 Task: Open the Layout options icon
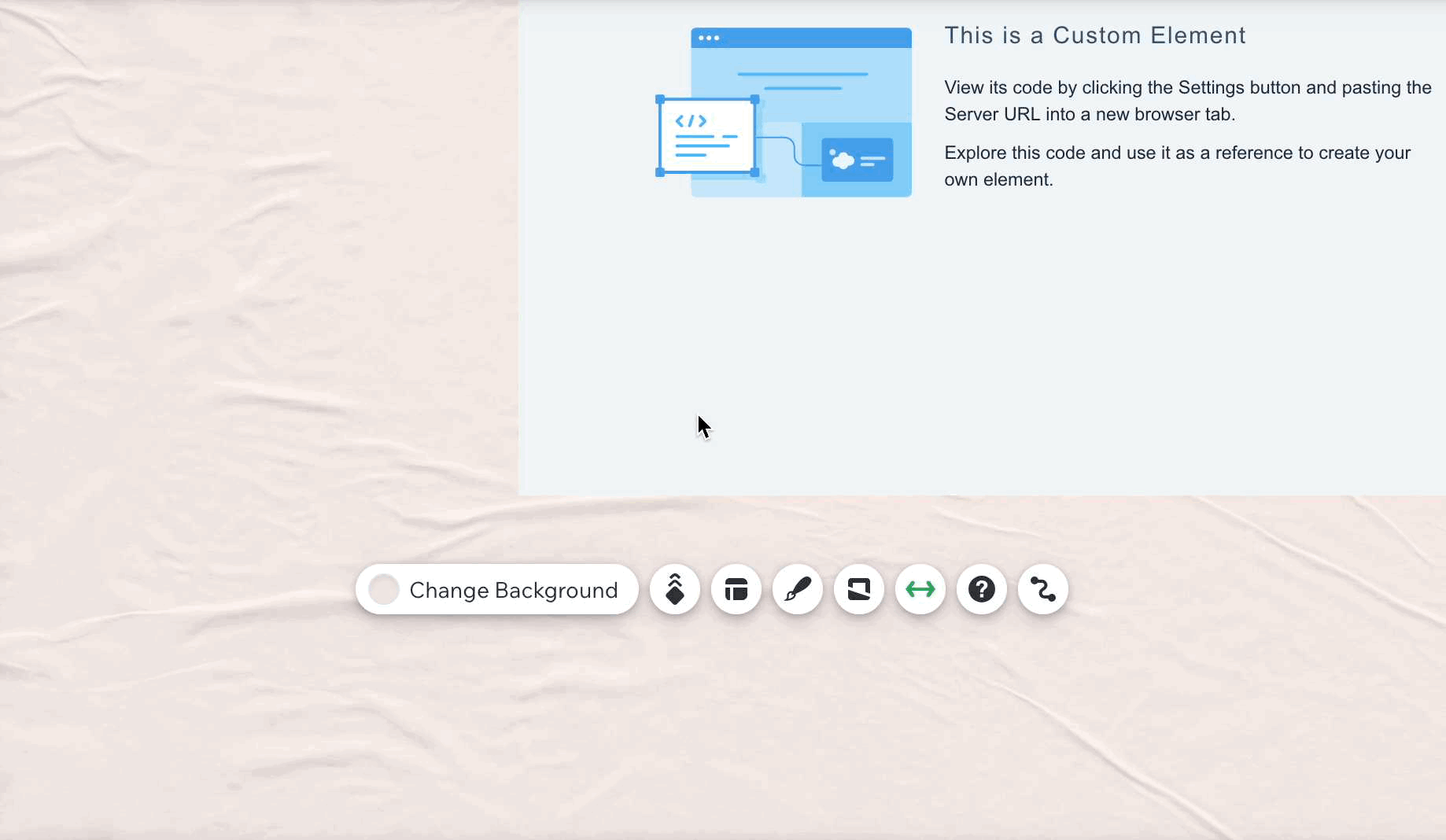pos(736,589)
